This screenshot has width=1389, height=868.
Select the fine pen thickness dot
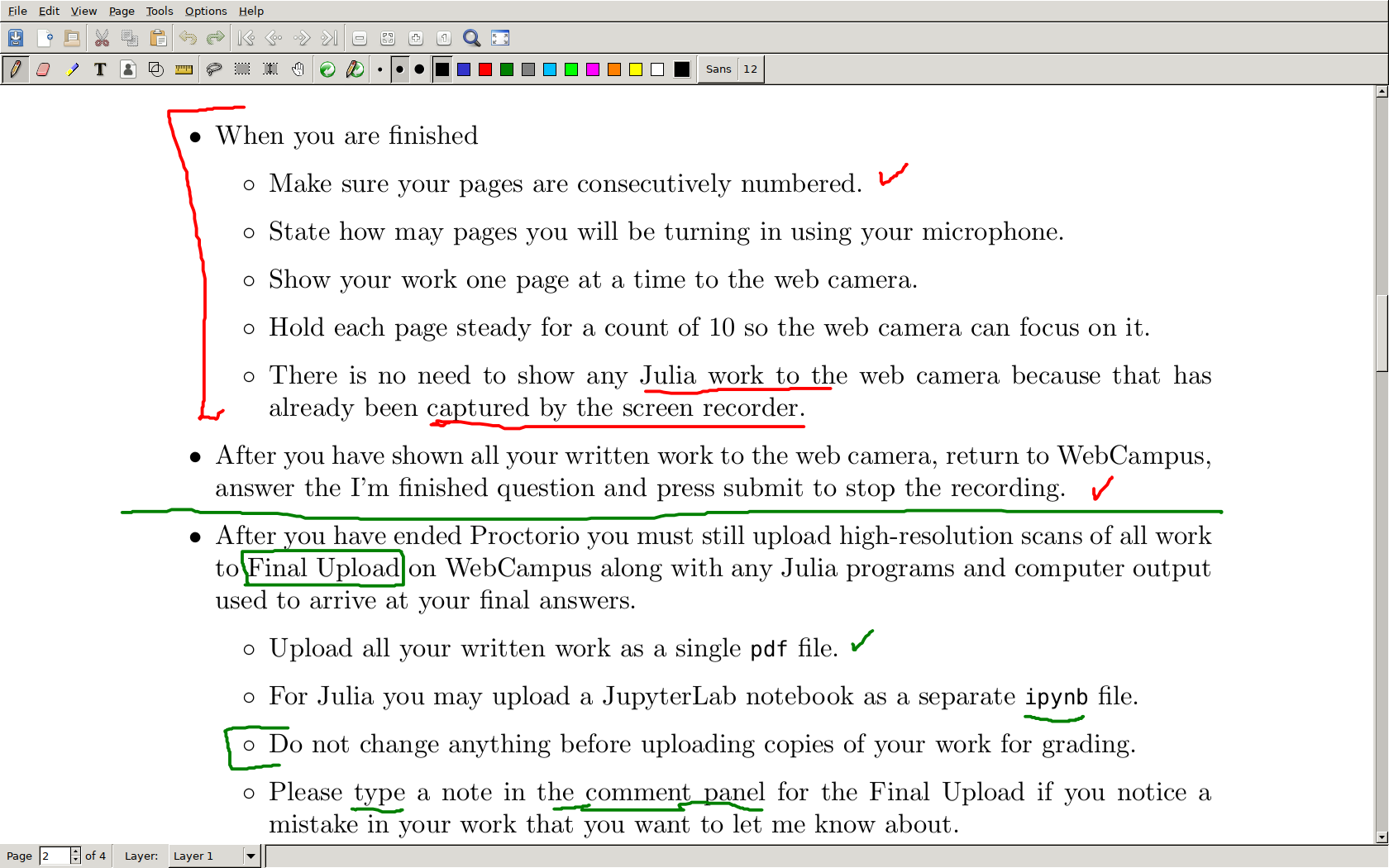coord(379,69)
